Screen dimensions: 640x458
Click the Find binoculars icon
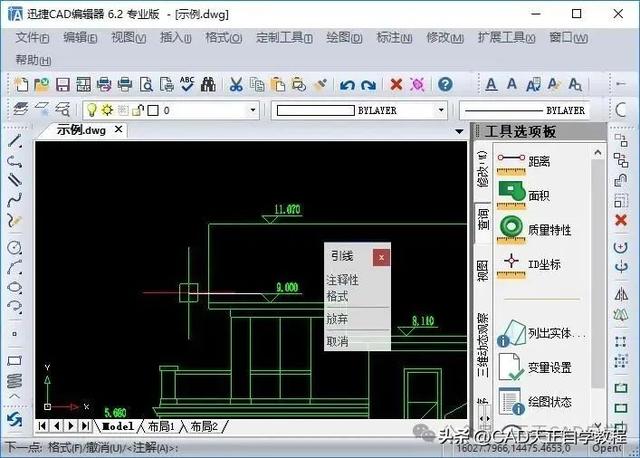[208, 84]
